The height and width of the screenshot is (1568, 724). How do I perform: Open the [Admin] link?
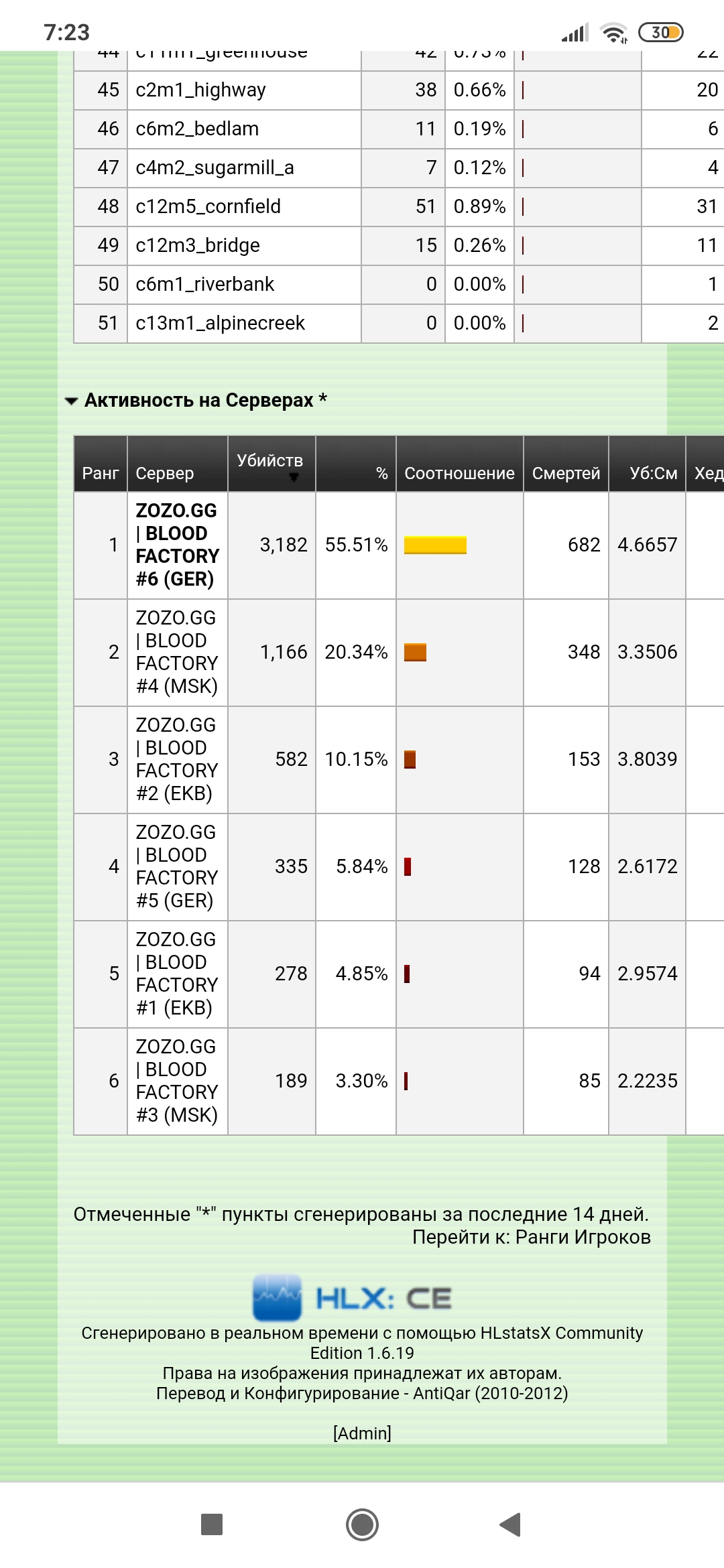[362, 1433]
